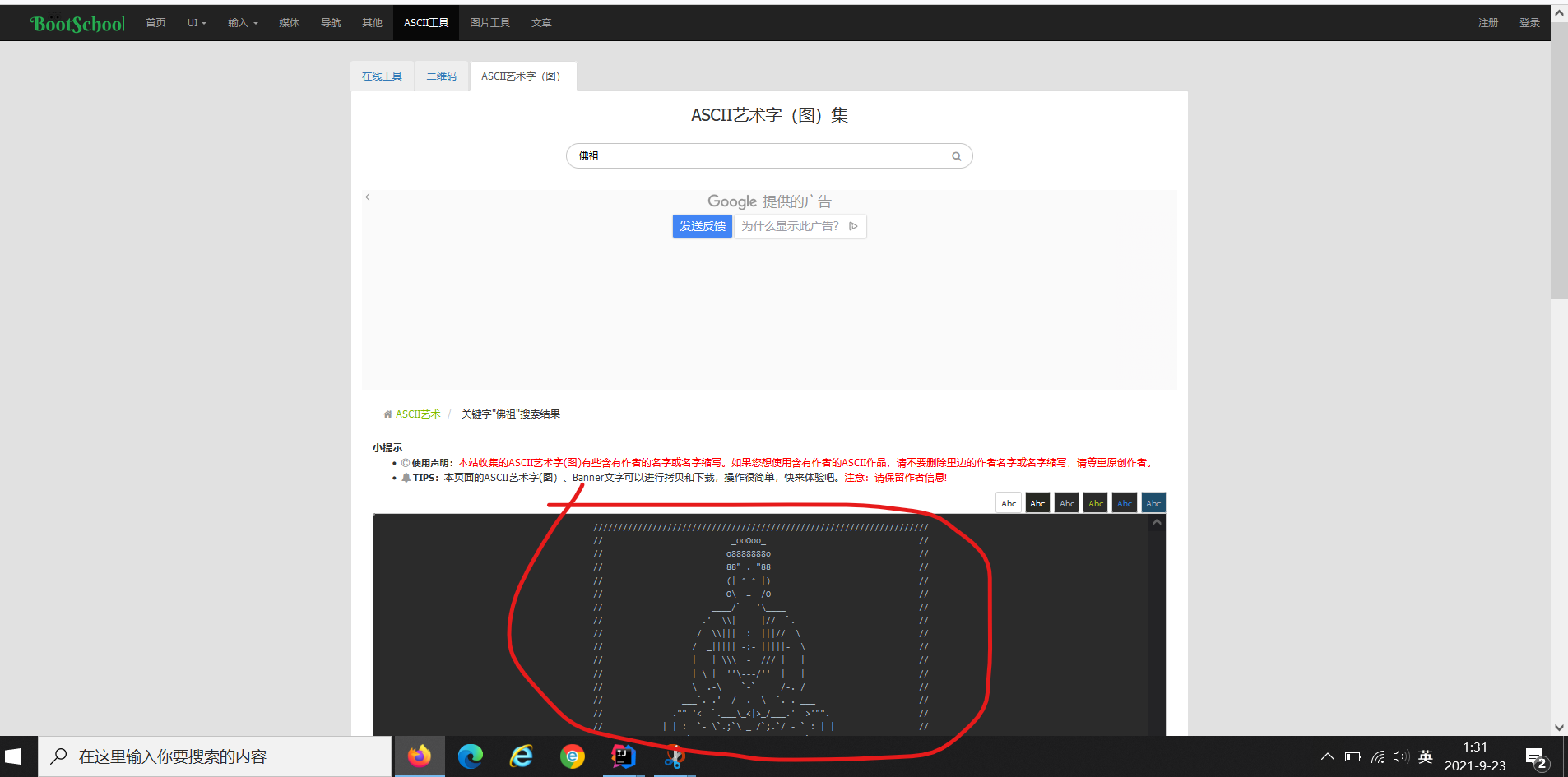The width and height of the screenshot is (1568, 777).
Task: Click the home icon in the breadcrumb
Action: click(387, 414)
